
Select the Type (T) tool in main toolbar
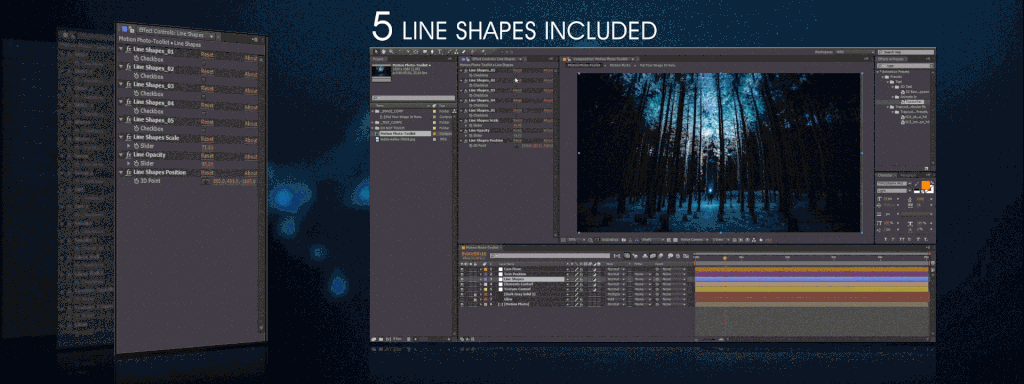click(440, 52)
